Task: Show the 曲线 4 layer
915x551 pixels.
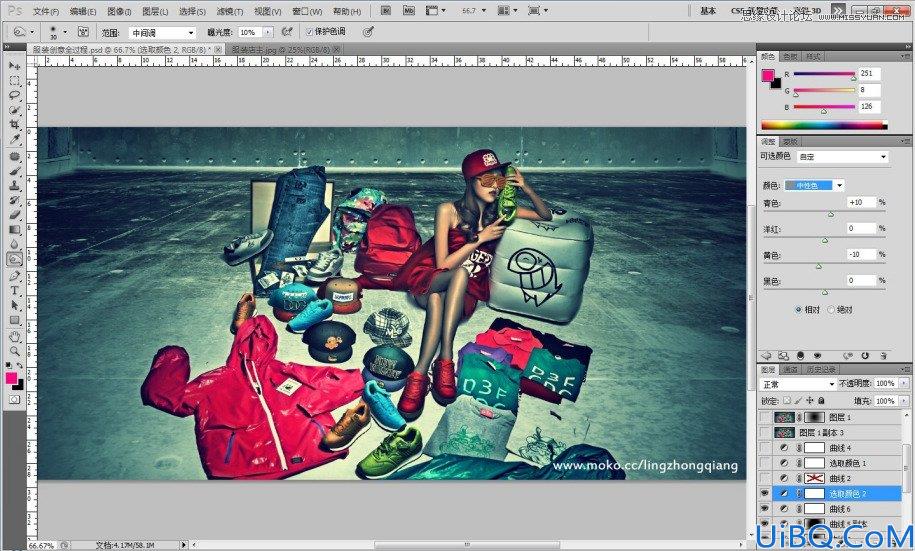Action: coord(764,448)
